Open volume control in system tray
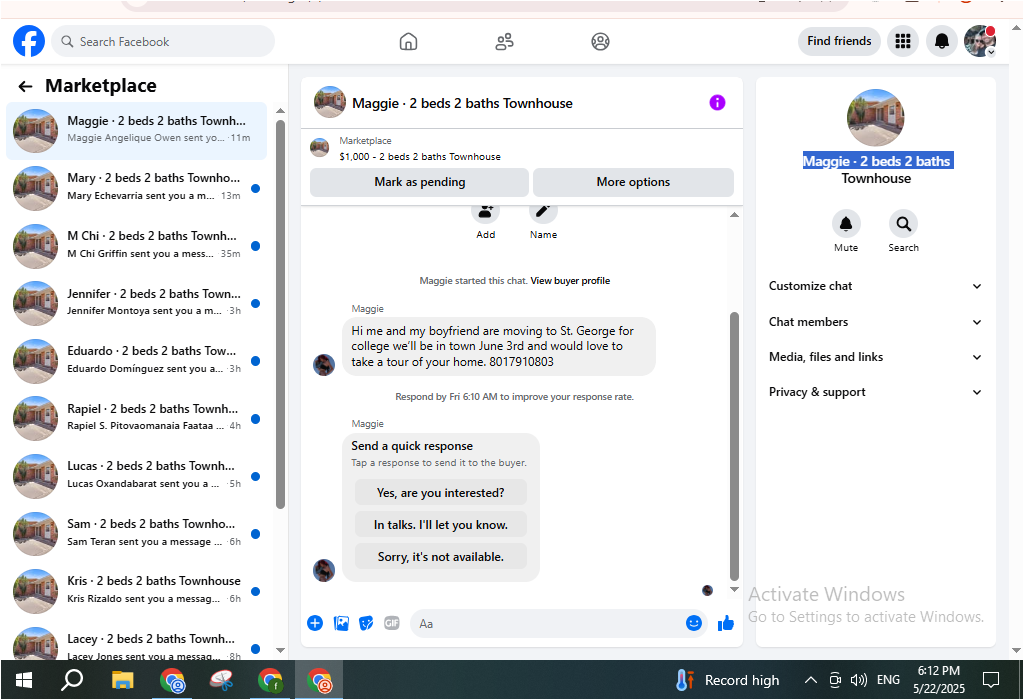 tap(859, 680)
